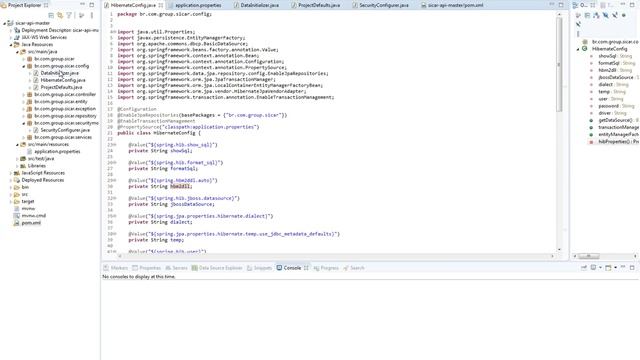This screenshot has height=360, width=640.
Task: Click Open Console icon
Action: (608, 268)
